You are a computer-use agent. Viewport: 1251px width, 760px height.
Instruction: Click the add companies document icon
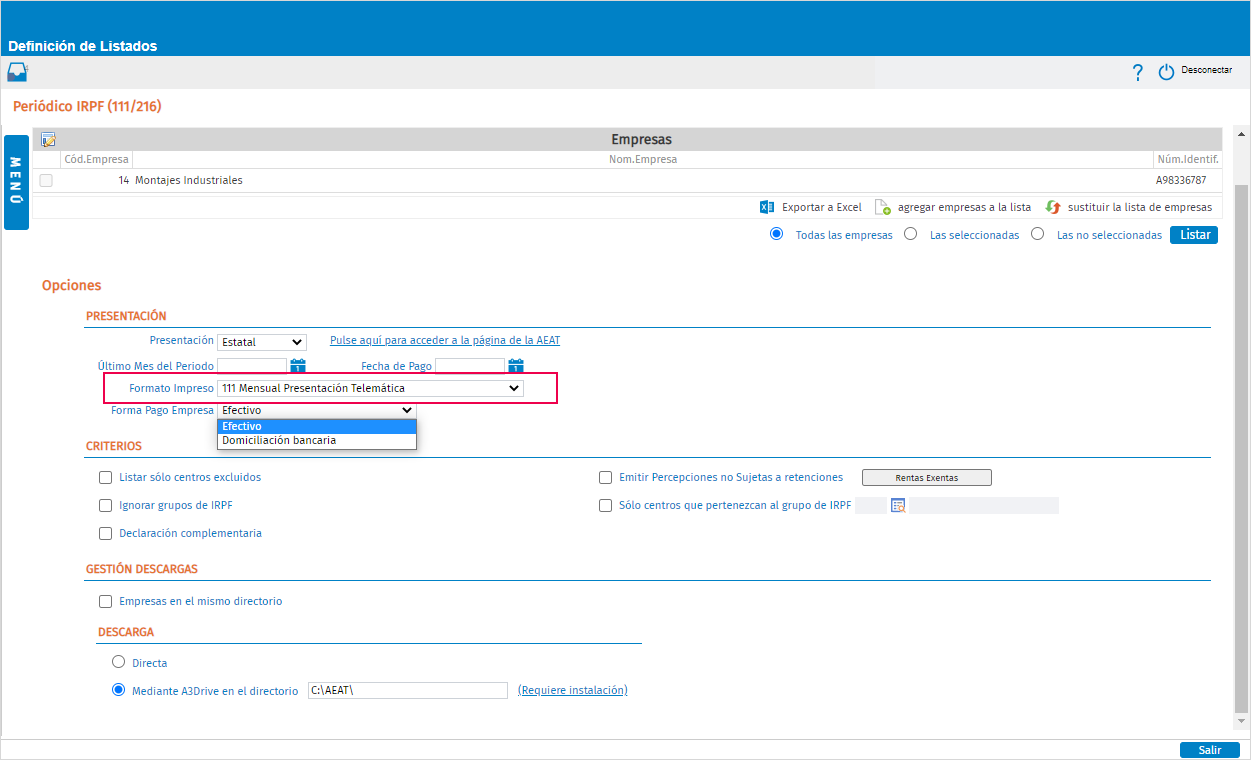(882, 207)
